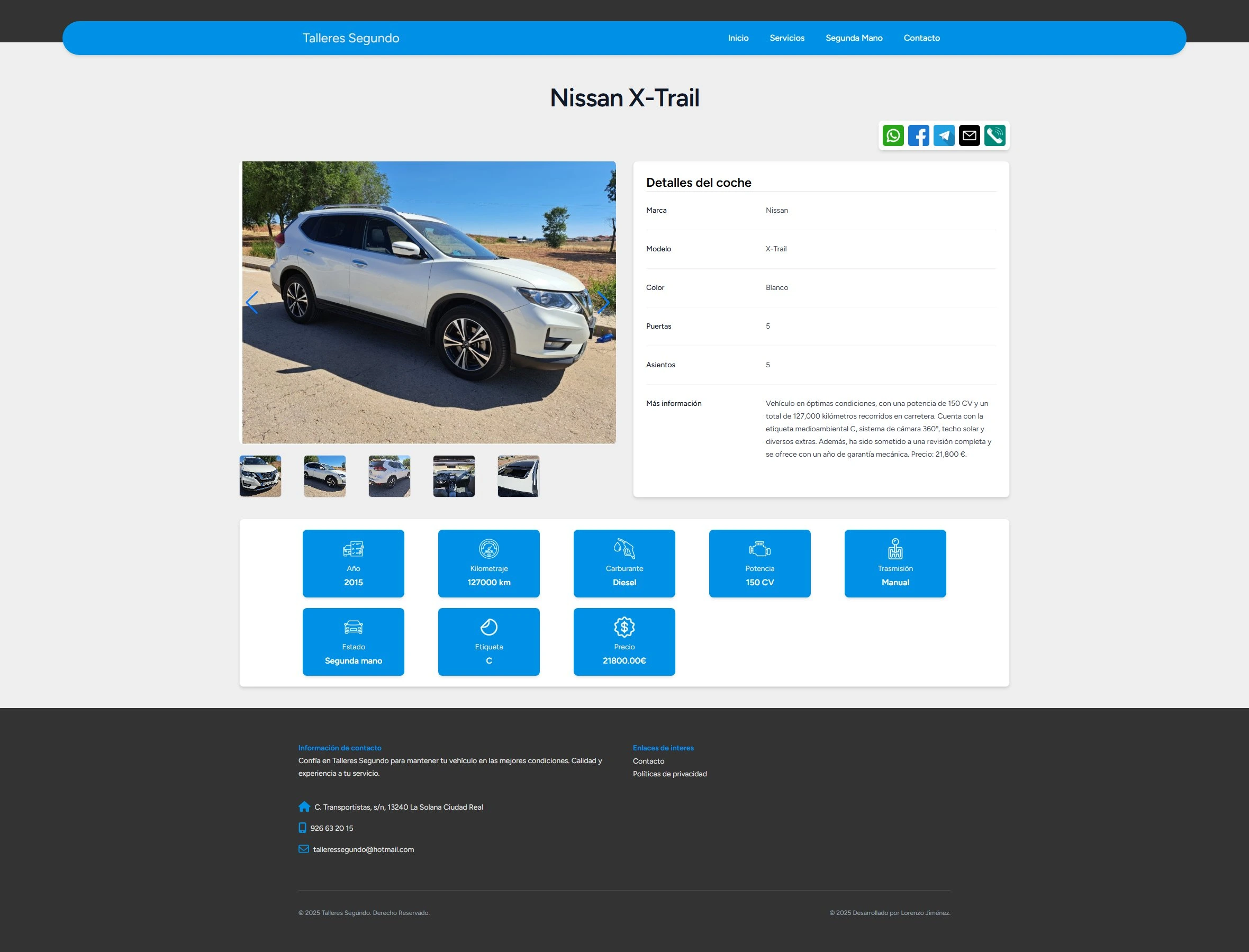Click the Potencia engine icon

760,549
